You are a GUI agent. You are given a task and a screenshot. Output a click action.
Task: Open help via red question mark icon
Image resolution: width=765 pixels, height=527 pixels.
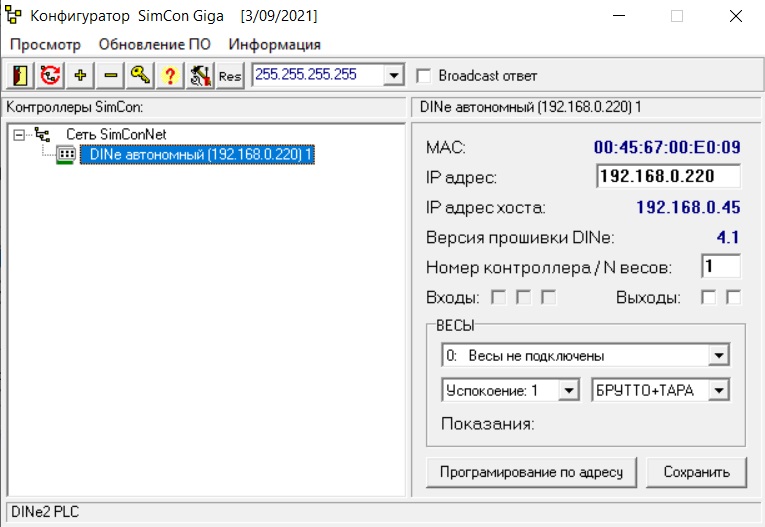(170, 76)
